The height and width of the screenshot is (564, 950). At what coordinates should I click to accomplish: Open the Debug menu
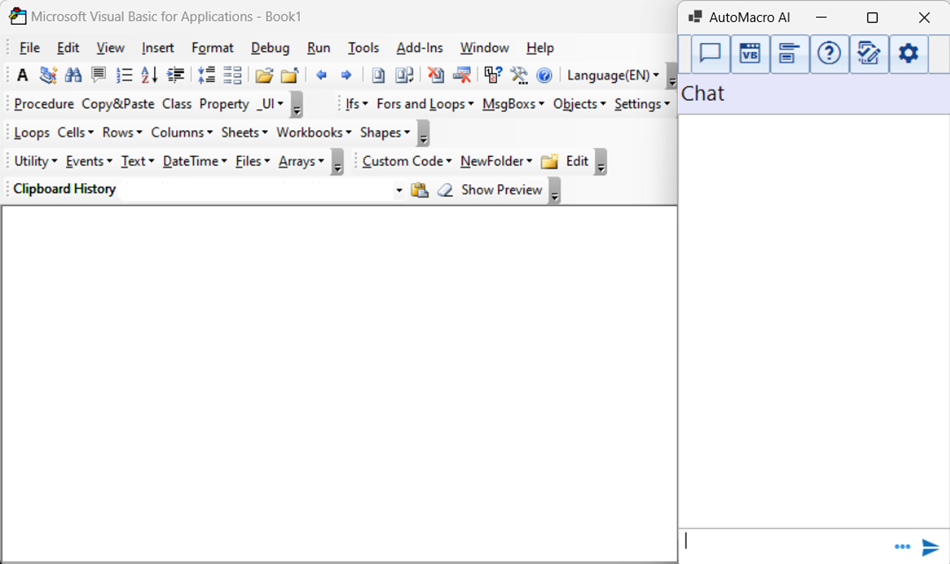[270, 47]
